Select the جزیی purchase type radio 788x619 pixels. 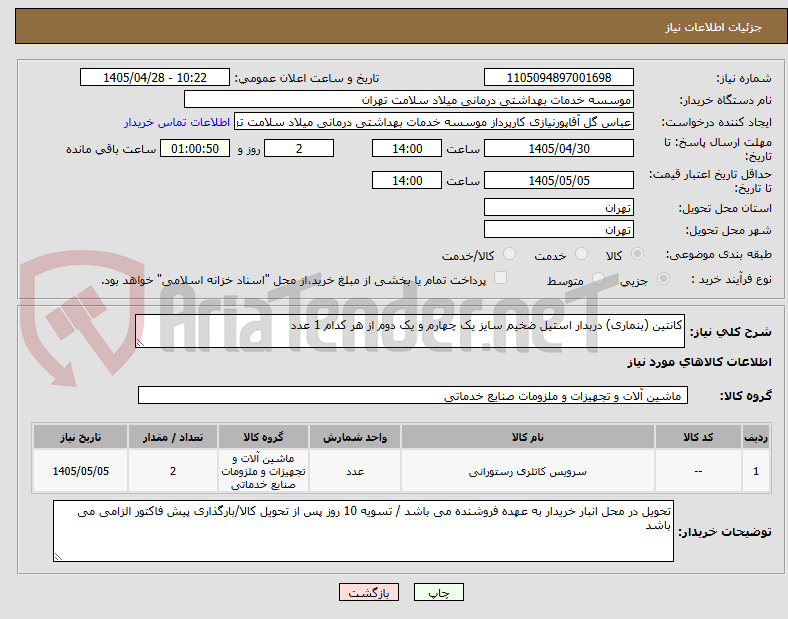pyautogui.click(x=663, y=279)
